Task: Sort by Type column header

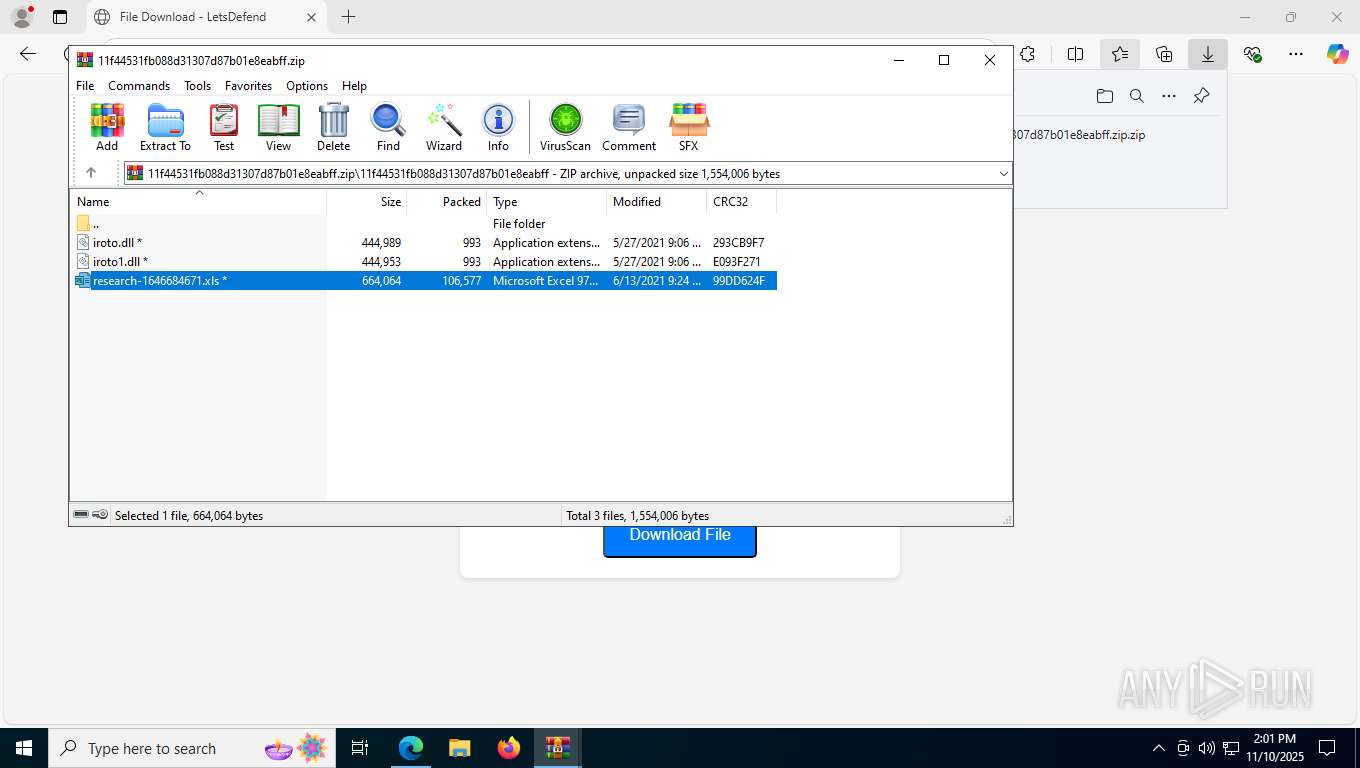Action: [547, 201]
